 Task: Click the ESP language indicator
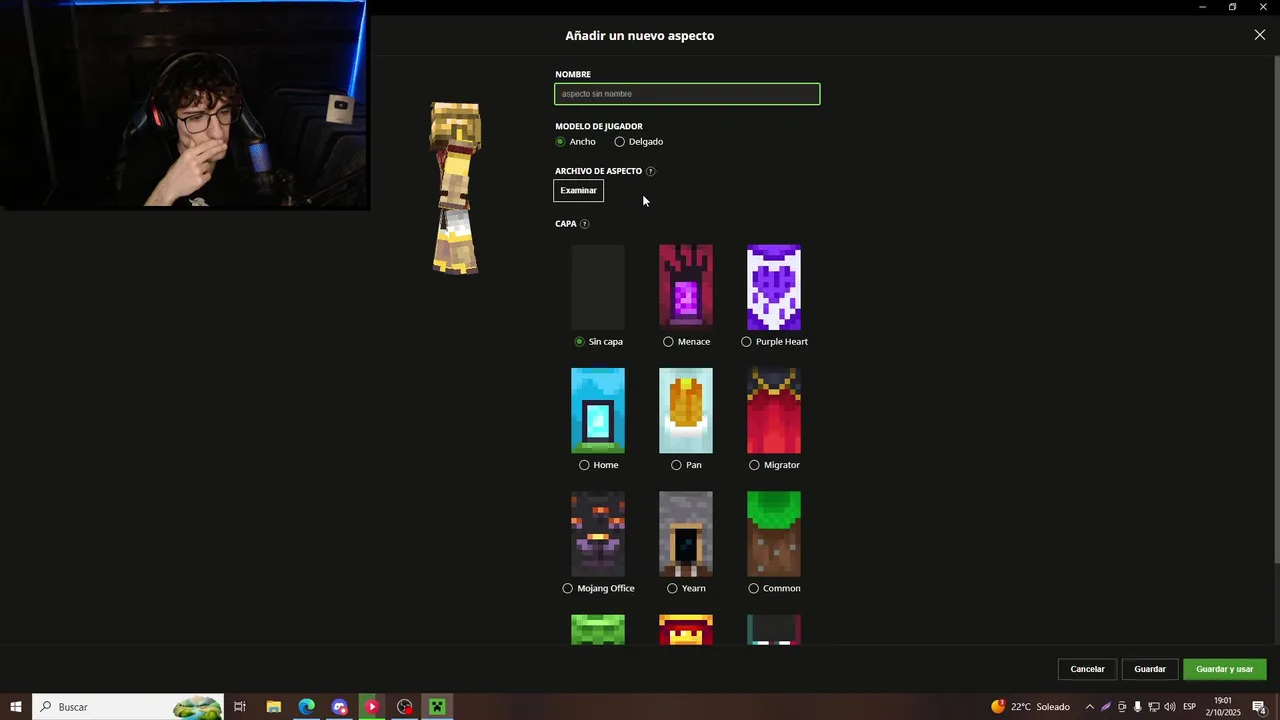tap(1190, 707)
